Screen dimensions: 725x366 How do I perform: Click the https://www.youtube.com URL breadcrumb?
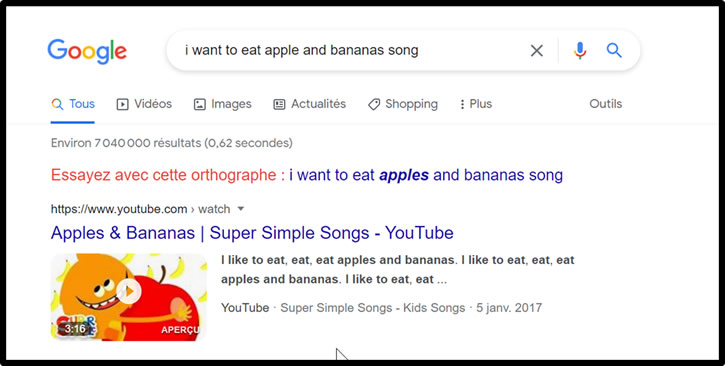point(119,209)
